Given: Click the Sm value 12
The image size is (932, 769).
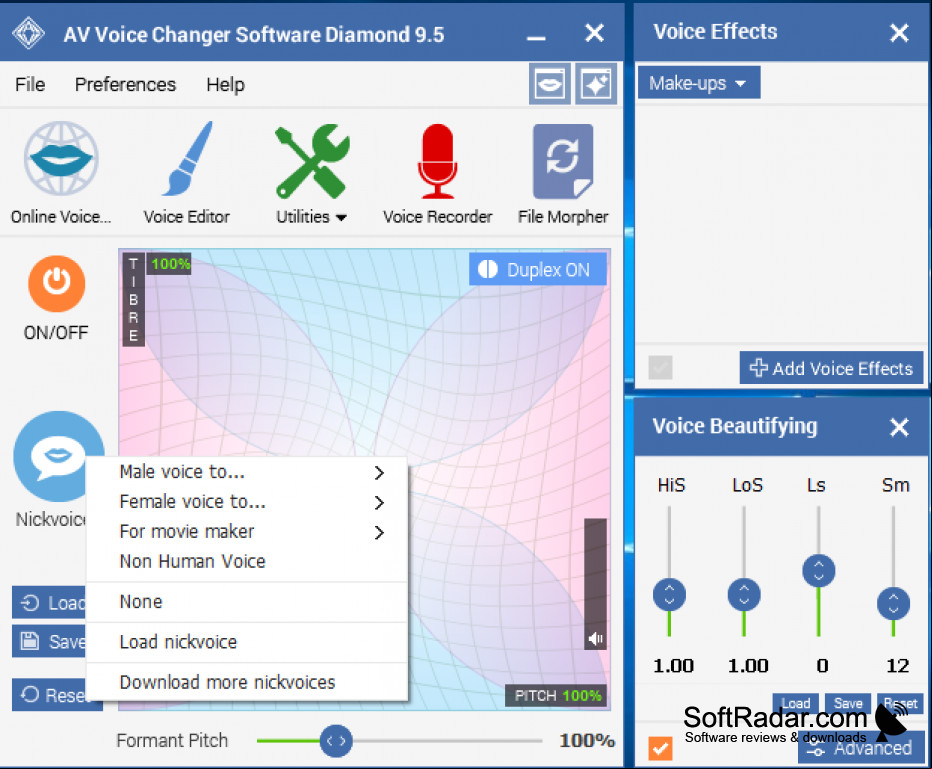Looking at the screenshot, I should click(898, 666).
